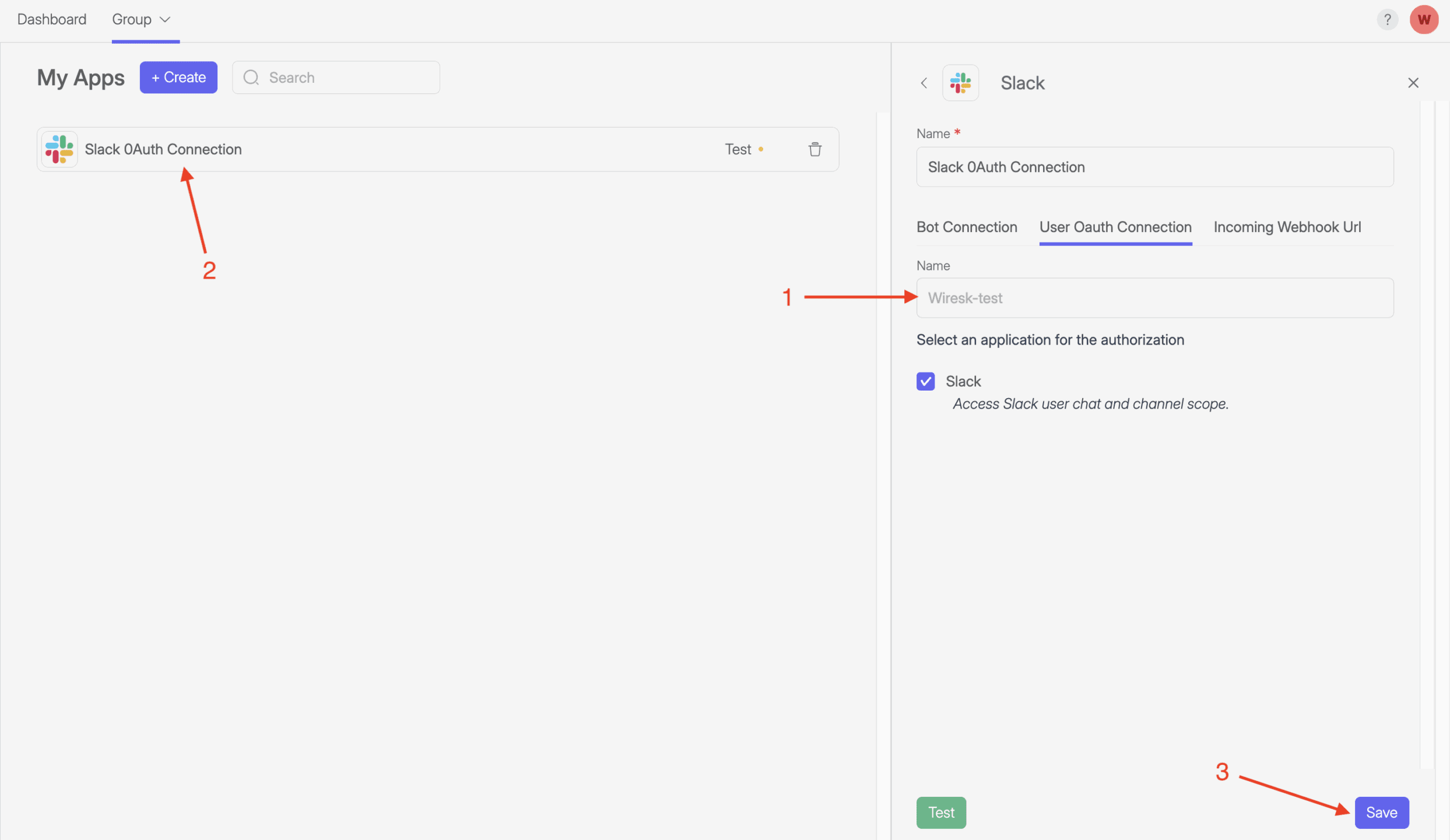Click the Slack OAuth Connection name field
Screen dimensions: 1450x840
[1154, 167]
